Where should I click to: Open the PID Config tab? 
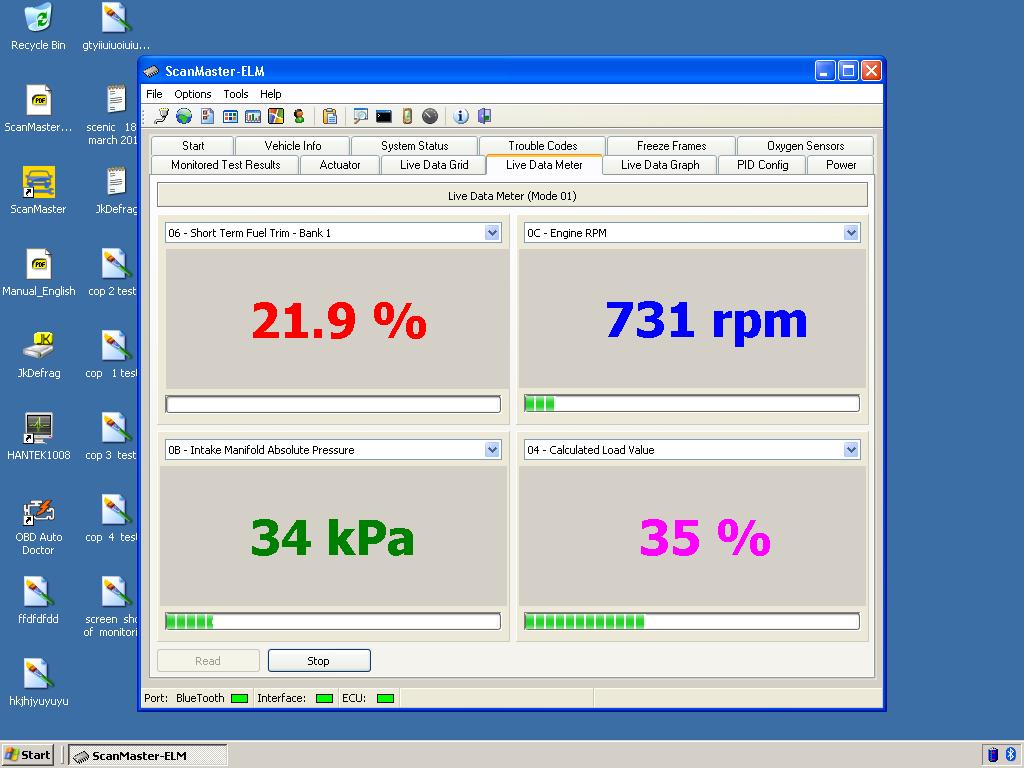click(762, 165)
